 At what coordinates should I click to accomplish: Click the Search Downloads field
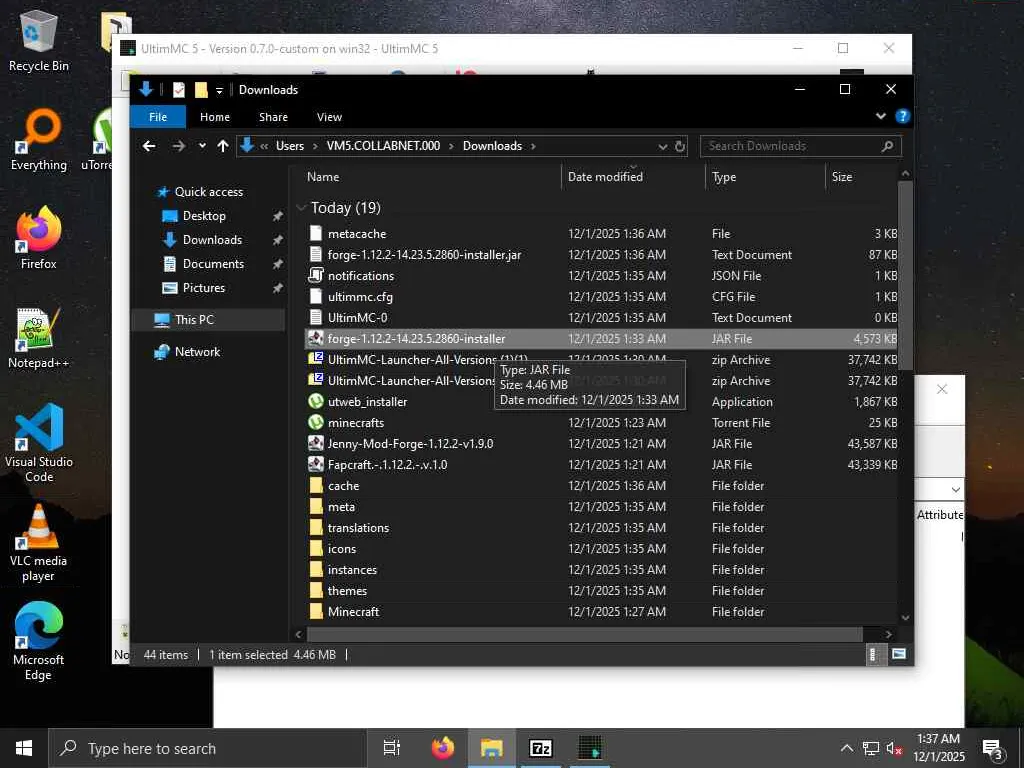[801, 146]
